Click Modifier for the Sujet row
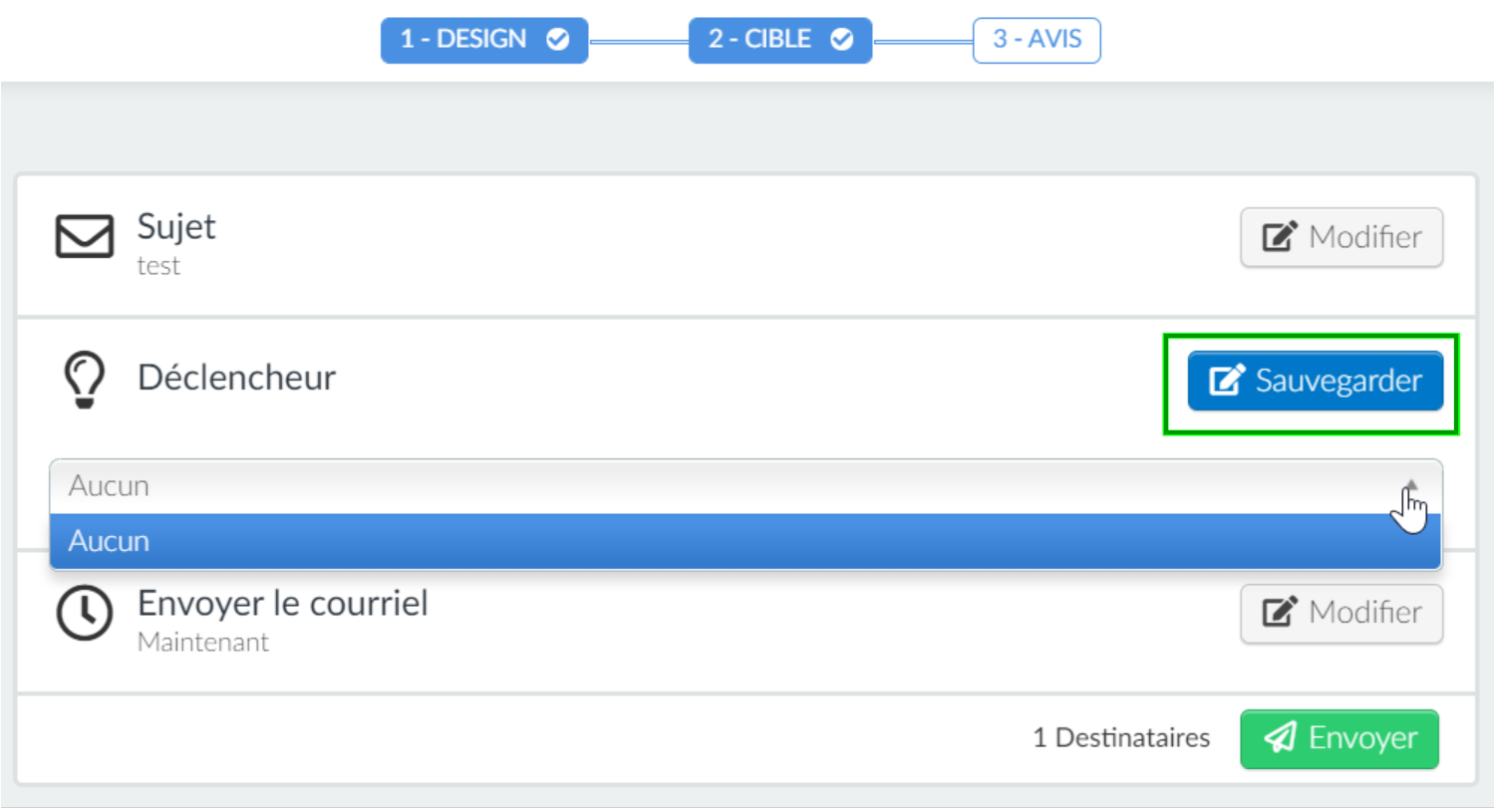This screenshot has height=812, width=1494. (x=1342, y=237)
